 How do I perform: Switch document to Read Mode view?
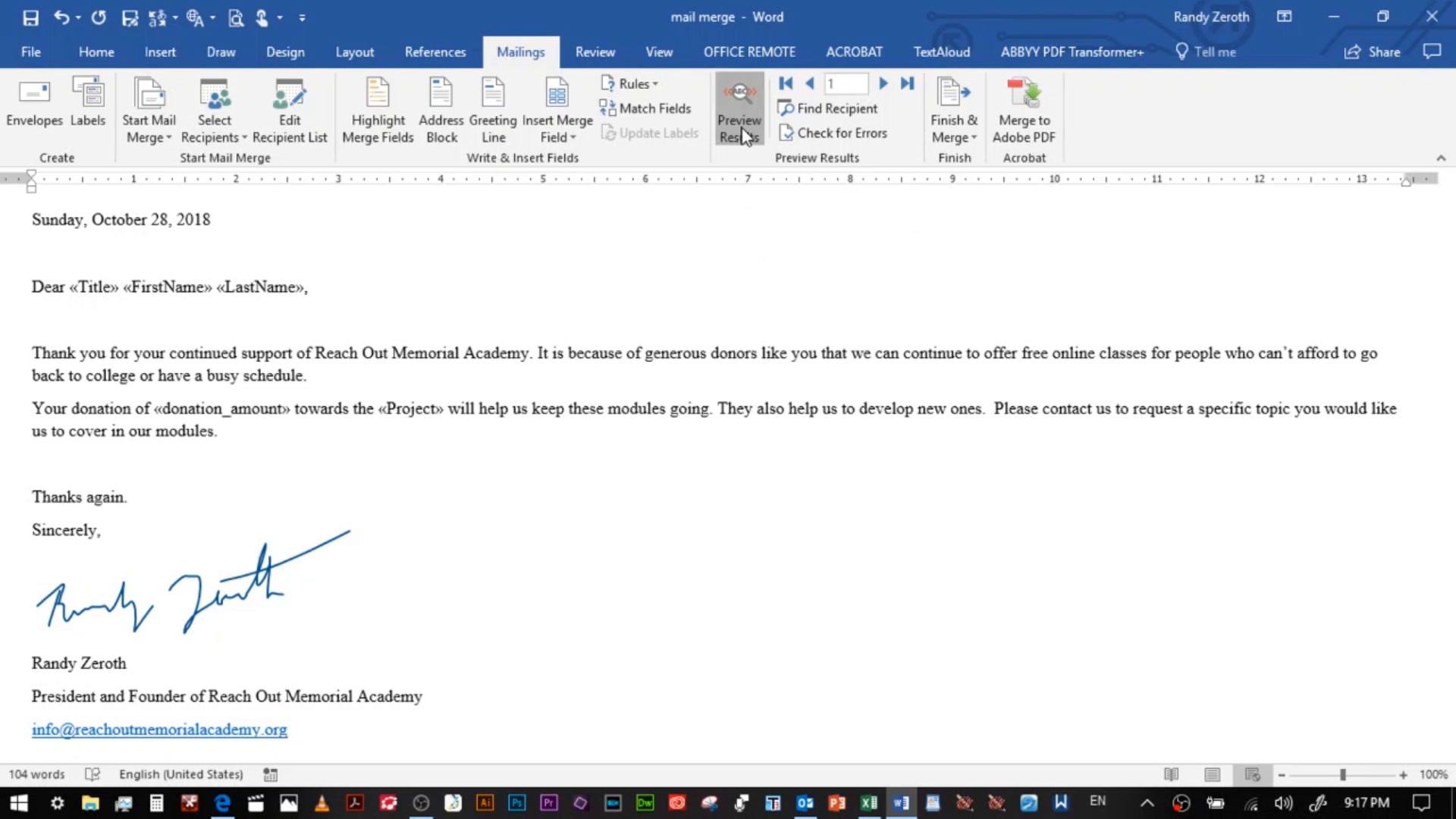coord(1171,774)
